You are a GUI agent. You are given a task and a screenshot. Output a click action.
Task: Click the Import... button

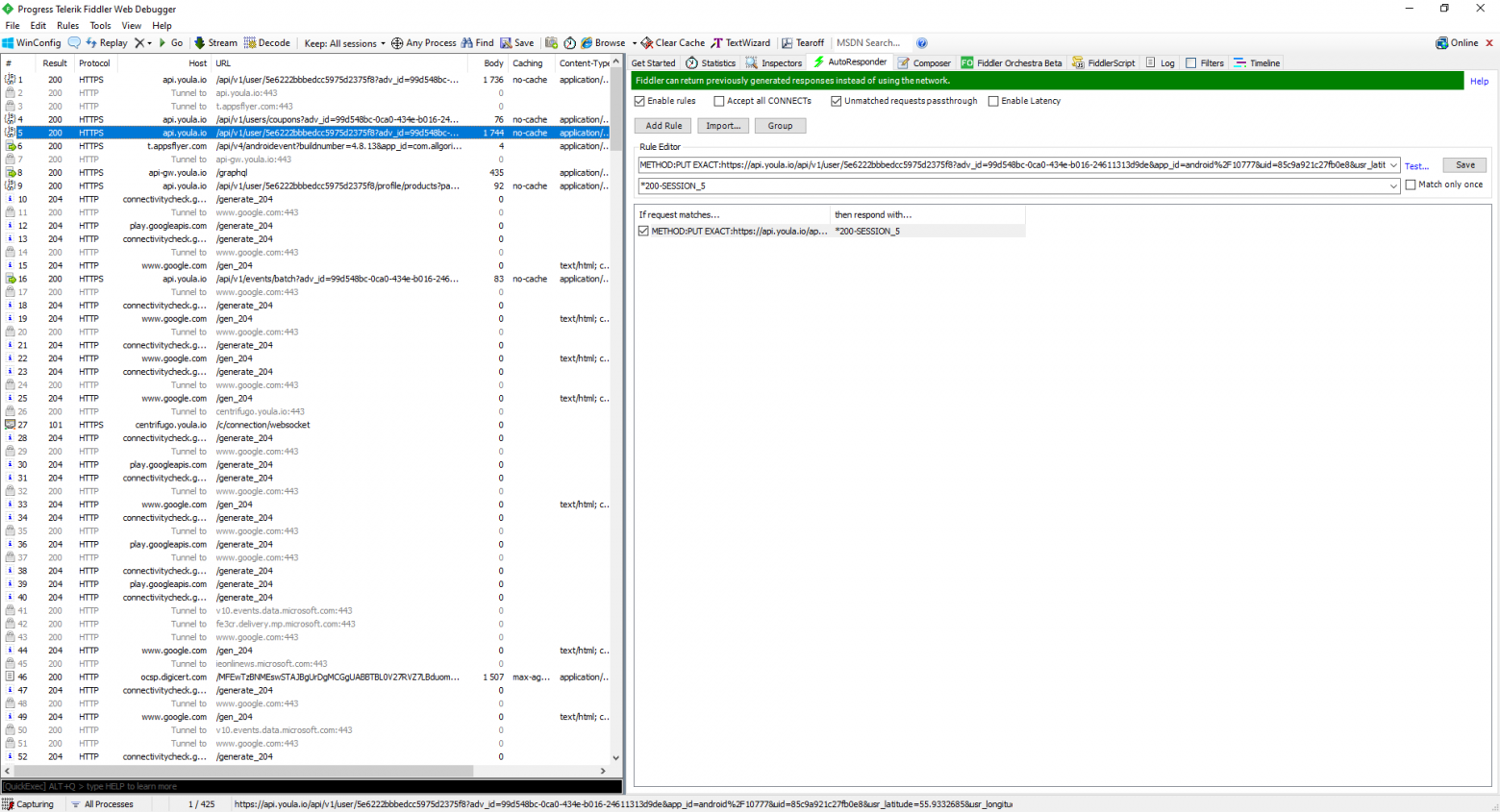tap(723, 126)
